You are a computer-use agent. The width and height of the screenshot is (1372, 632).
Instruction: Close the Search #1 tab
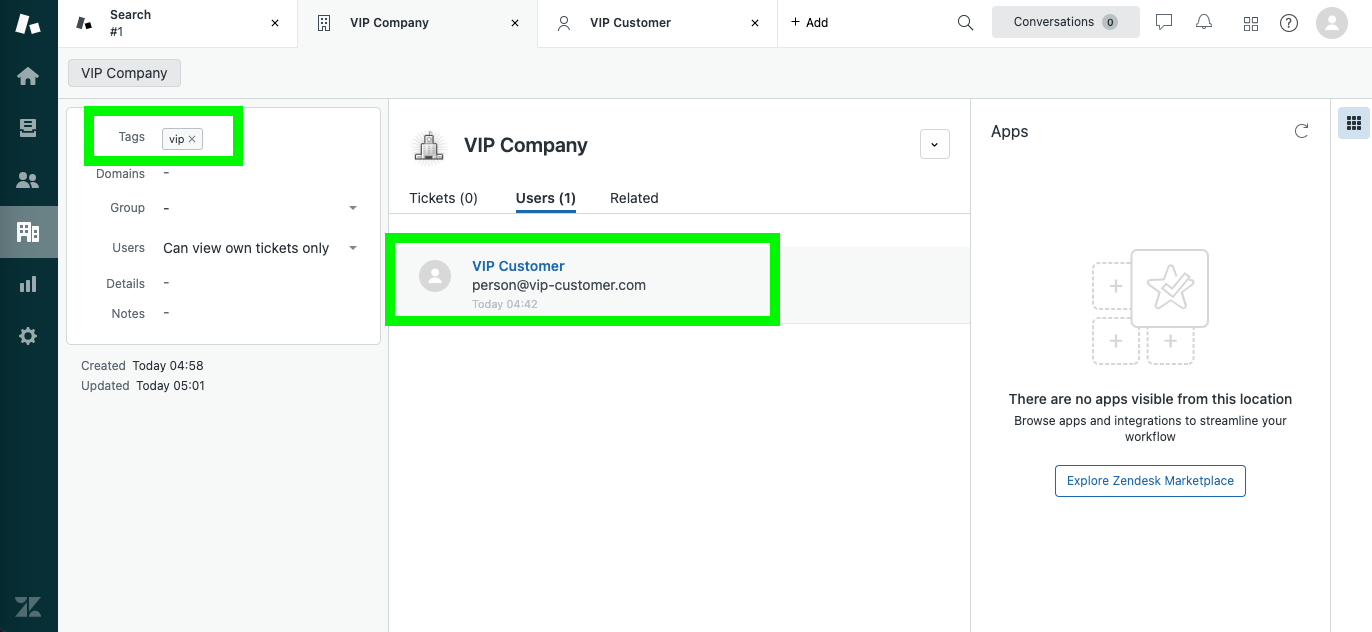point(275,23)
